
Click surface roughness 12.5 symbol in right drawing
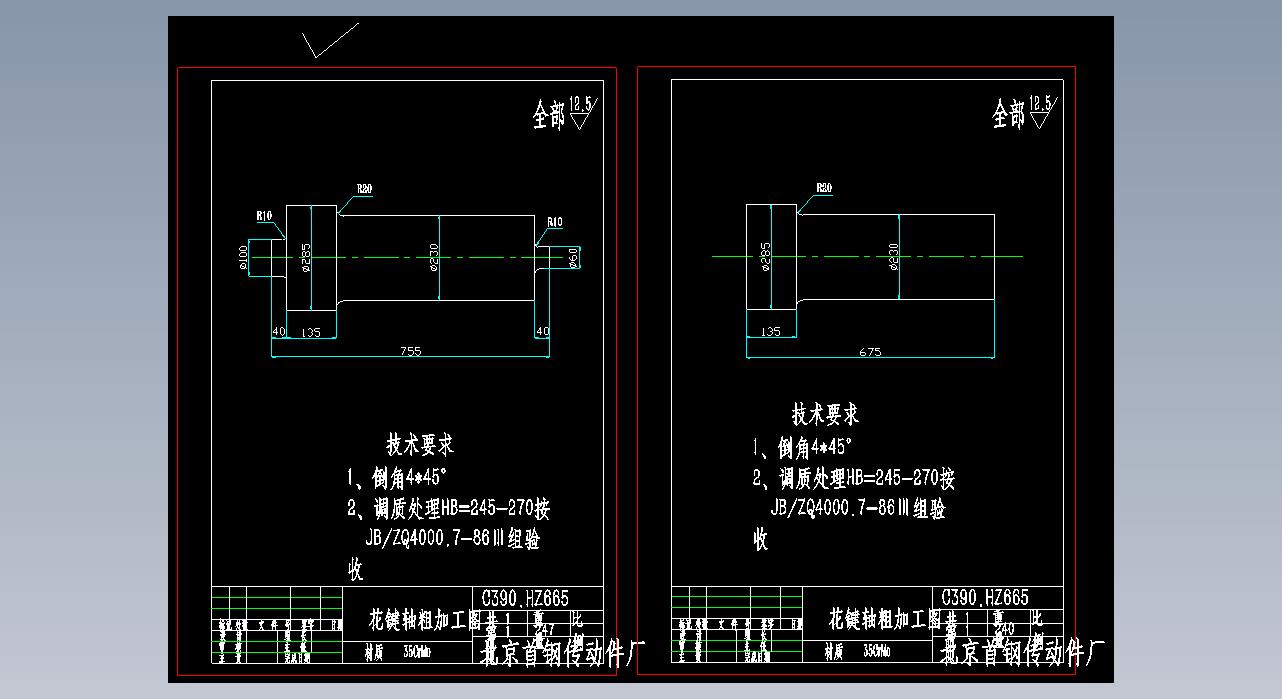point(1040,111)
